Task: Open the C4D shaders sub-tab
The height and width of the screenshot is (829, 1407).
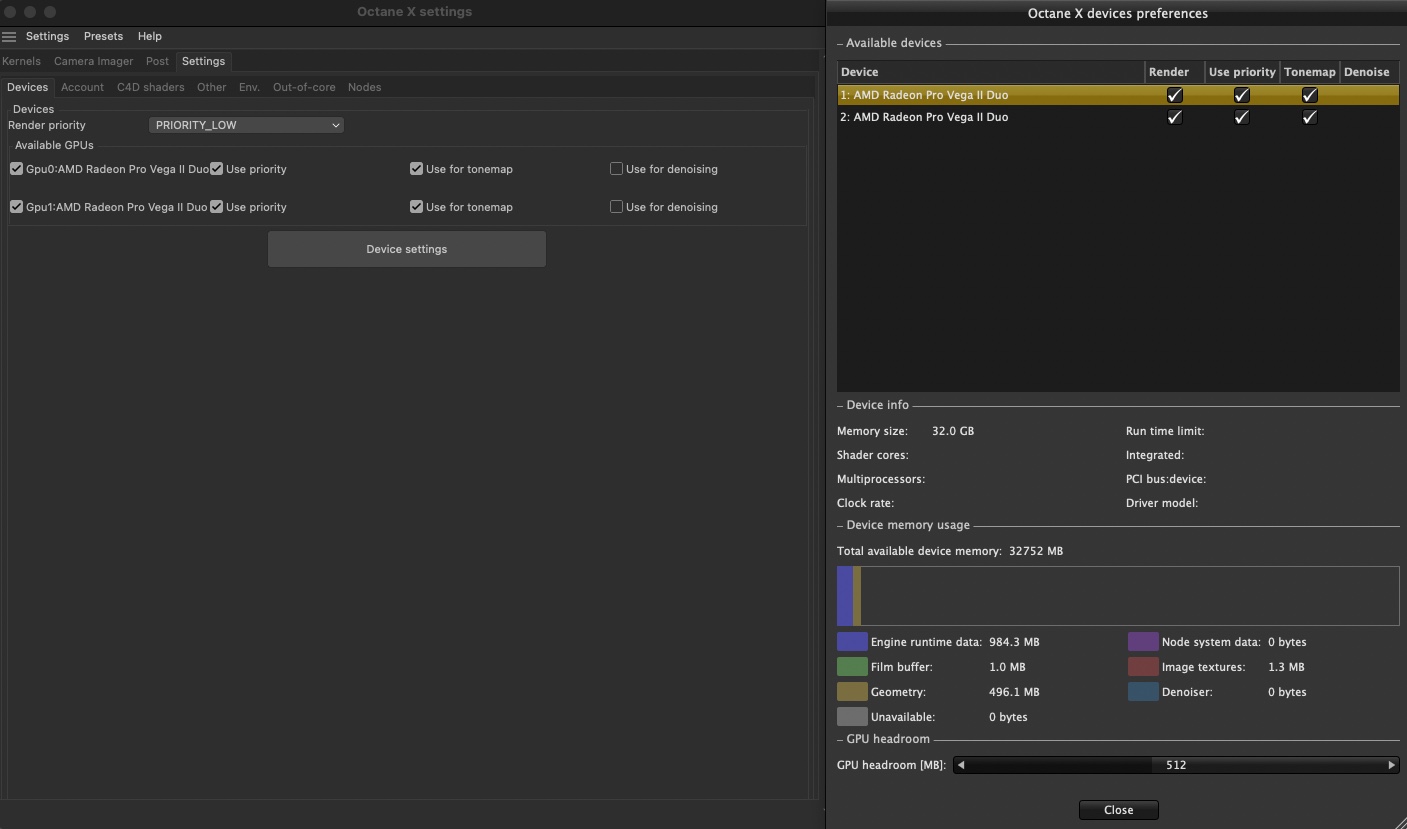Action: pos(150,87)
